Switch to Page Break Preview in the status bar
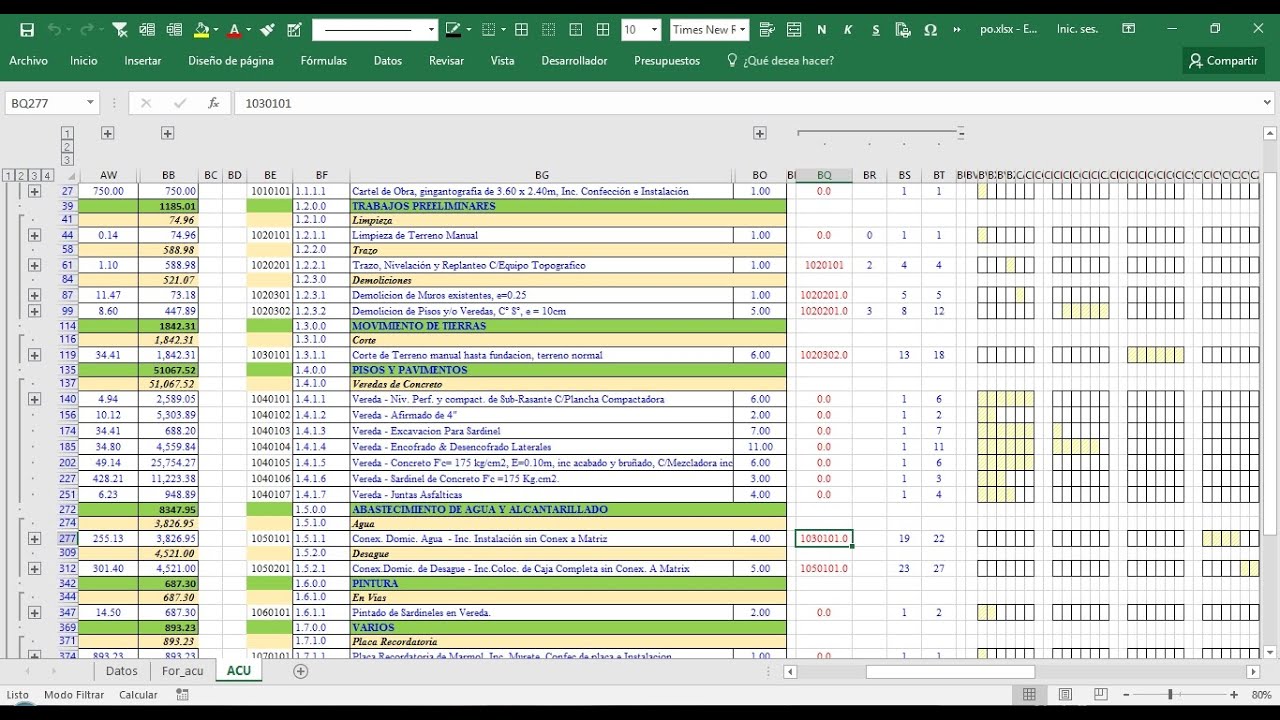1280x720 pixels. (1100, 694)
